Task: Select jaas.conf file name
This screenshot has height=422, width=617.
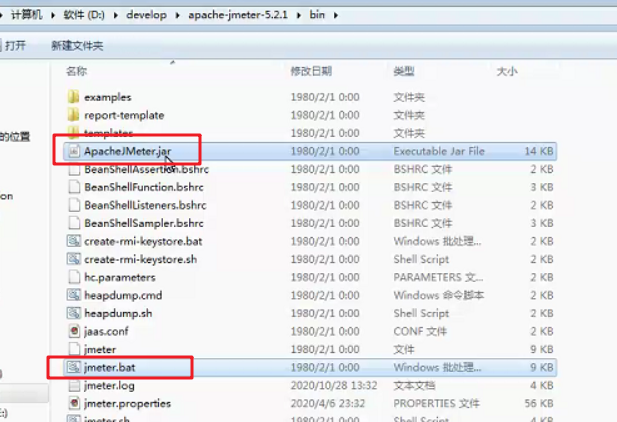Action: pyautogui.click(x=106, y=331)
